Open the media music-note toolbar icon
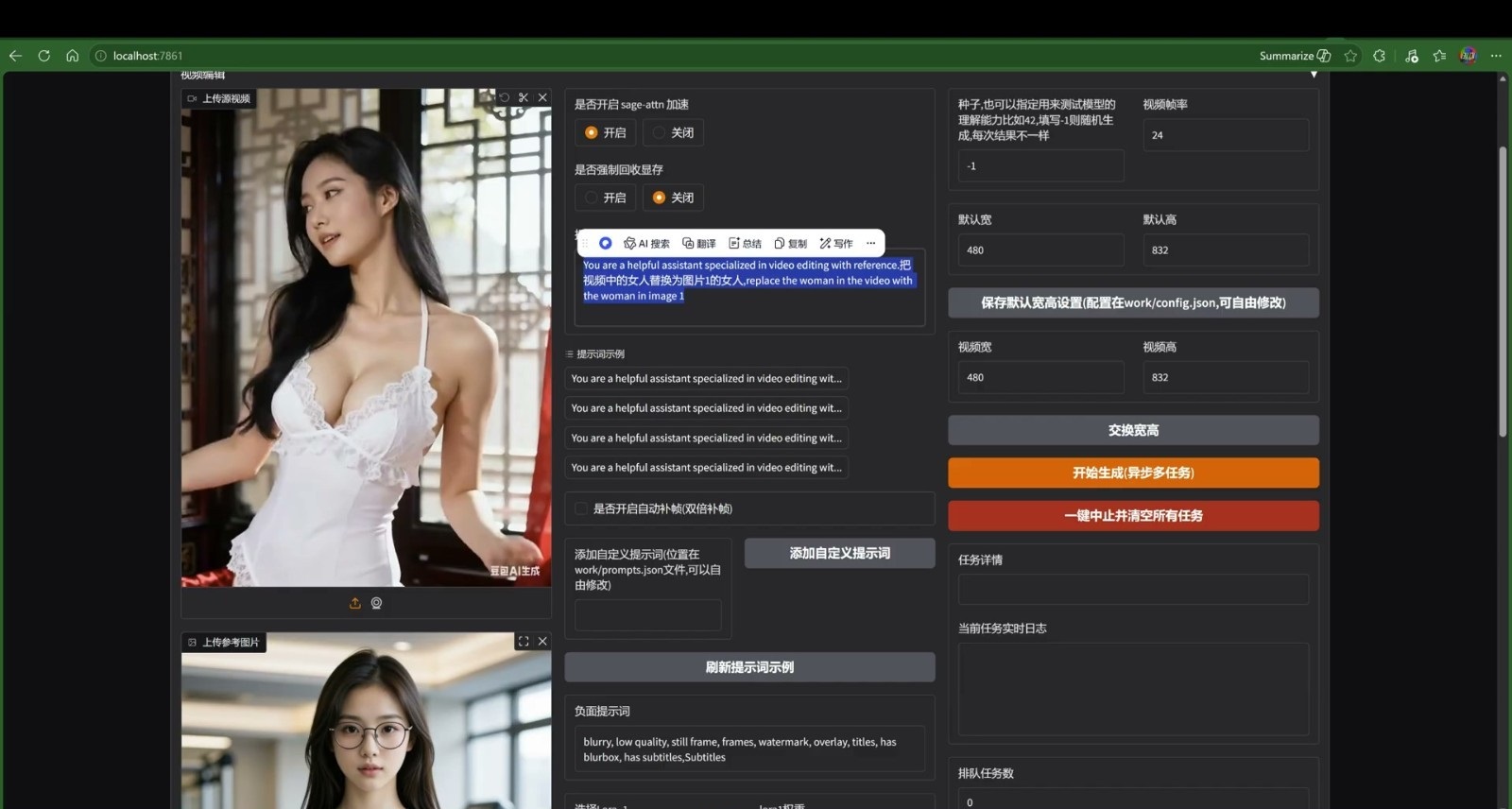The height and width of the screenshot is (809, 1512). click(x=1411, y=56)
